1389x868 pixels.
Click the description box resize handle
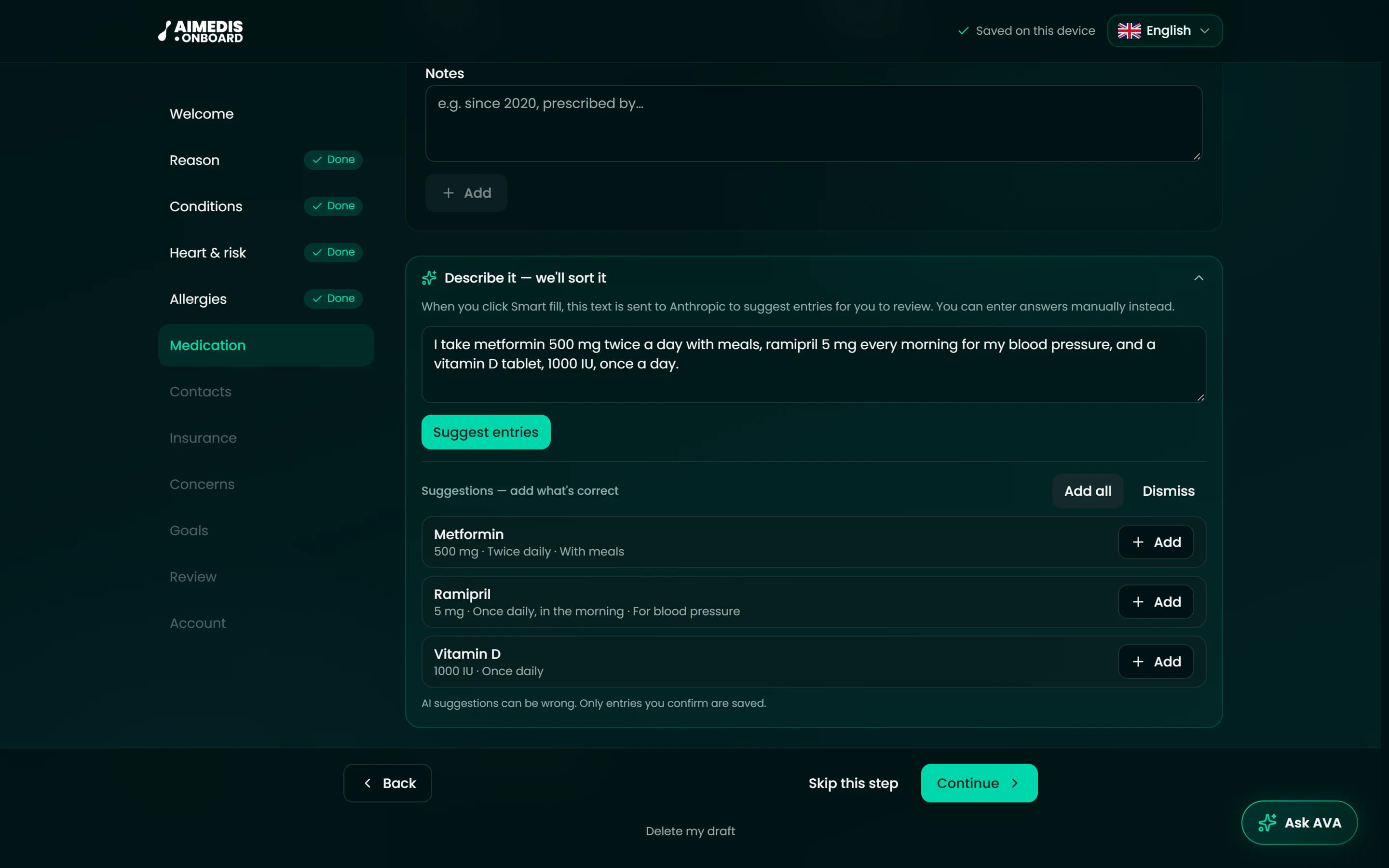point(1200,397)
